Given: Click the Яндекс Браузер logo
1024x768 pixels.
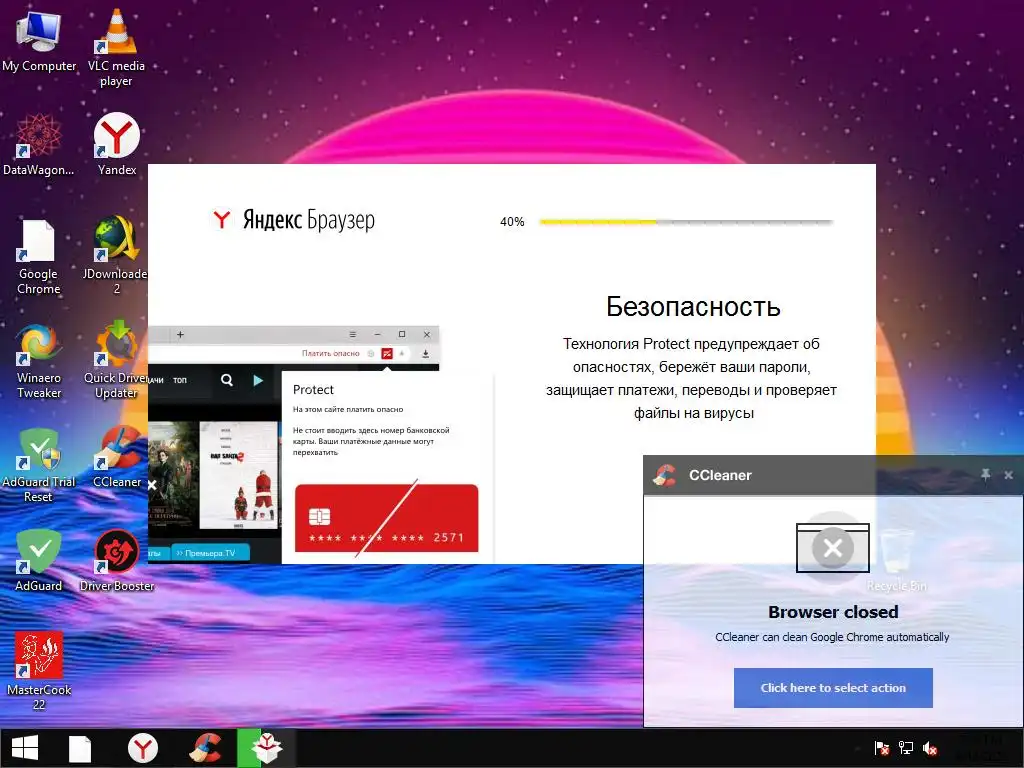Looking at the screenshot, I should [x=293, y=219].
